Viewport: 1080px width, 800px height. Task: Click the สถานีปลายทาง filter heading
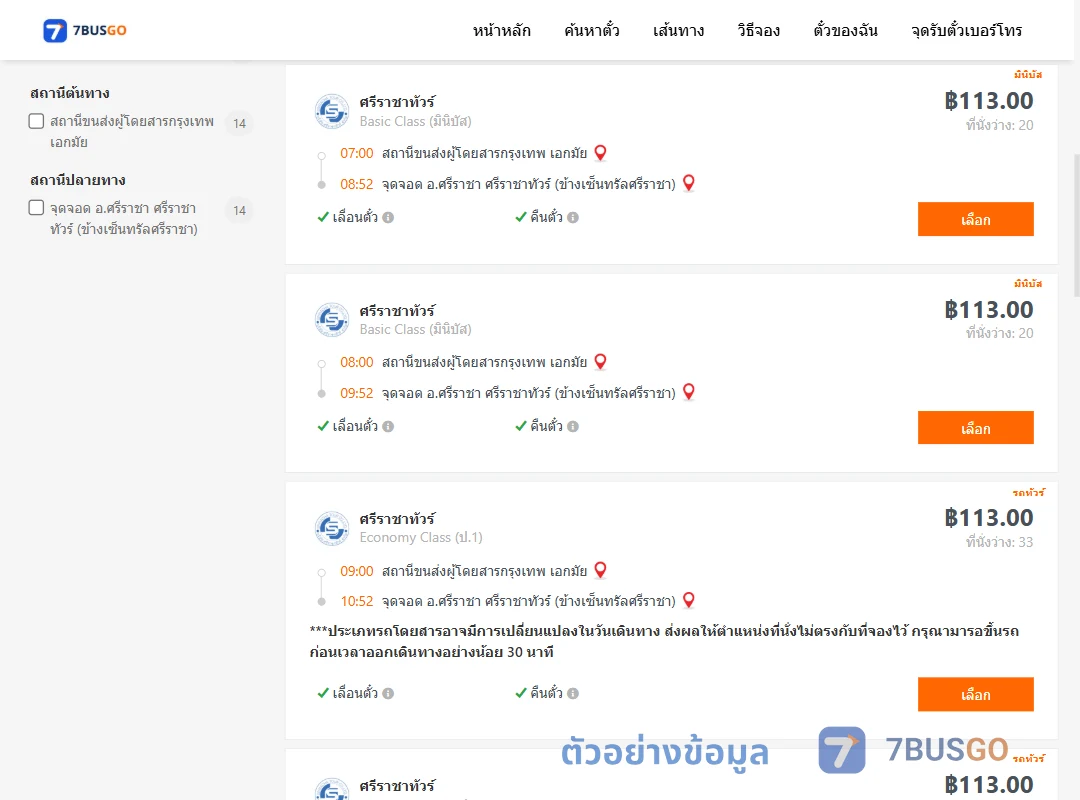click(x=78, y=180)
